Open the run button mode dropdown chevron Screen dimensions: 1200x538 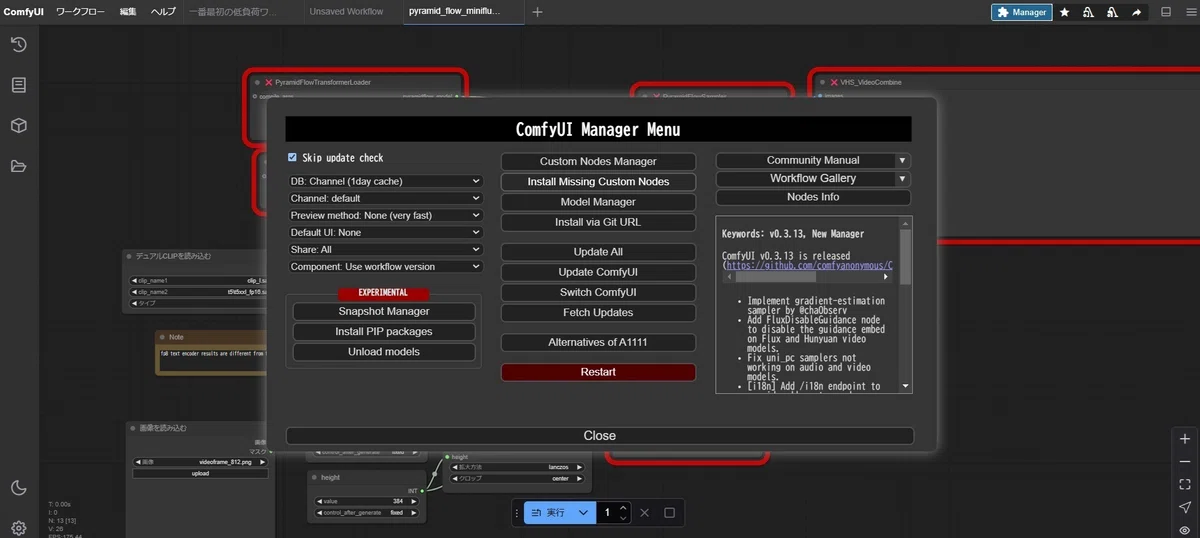tap(584, 513)
